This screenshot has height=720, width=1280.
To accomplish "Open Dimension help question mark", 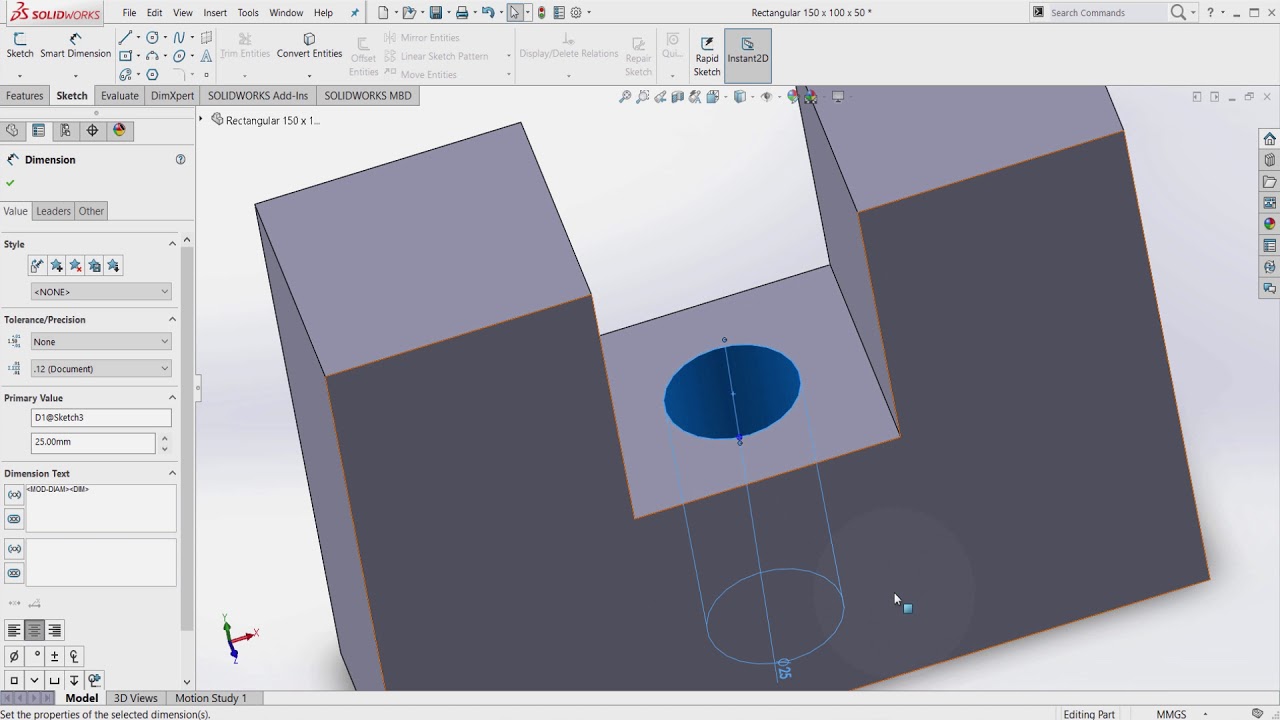I will 181,159.
